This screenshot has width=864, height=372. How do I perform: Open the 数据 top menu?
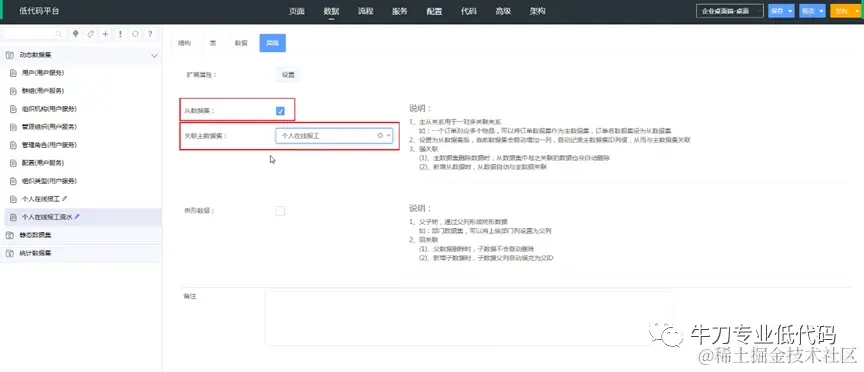(x=331, y=11)
